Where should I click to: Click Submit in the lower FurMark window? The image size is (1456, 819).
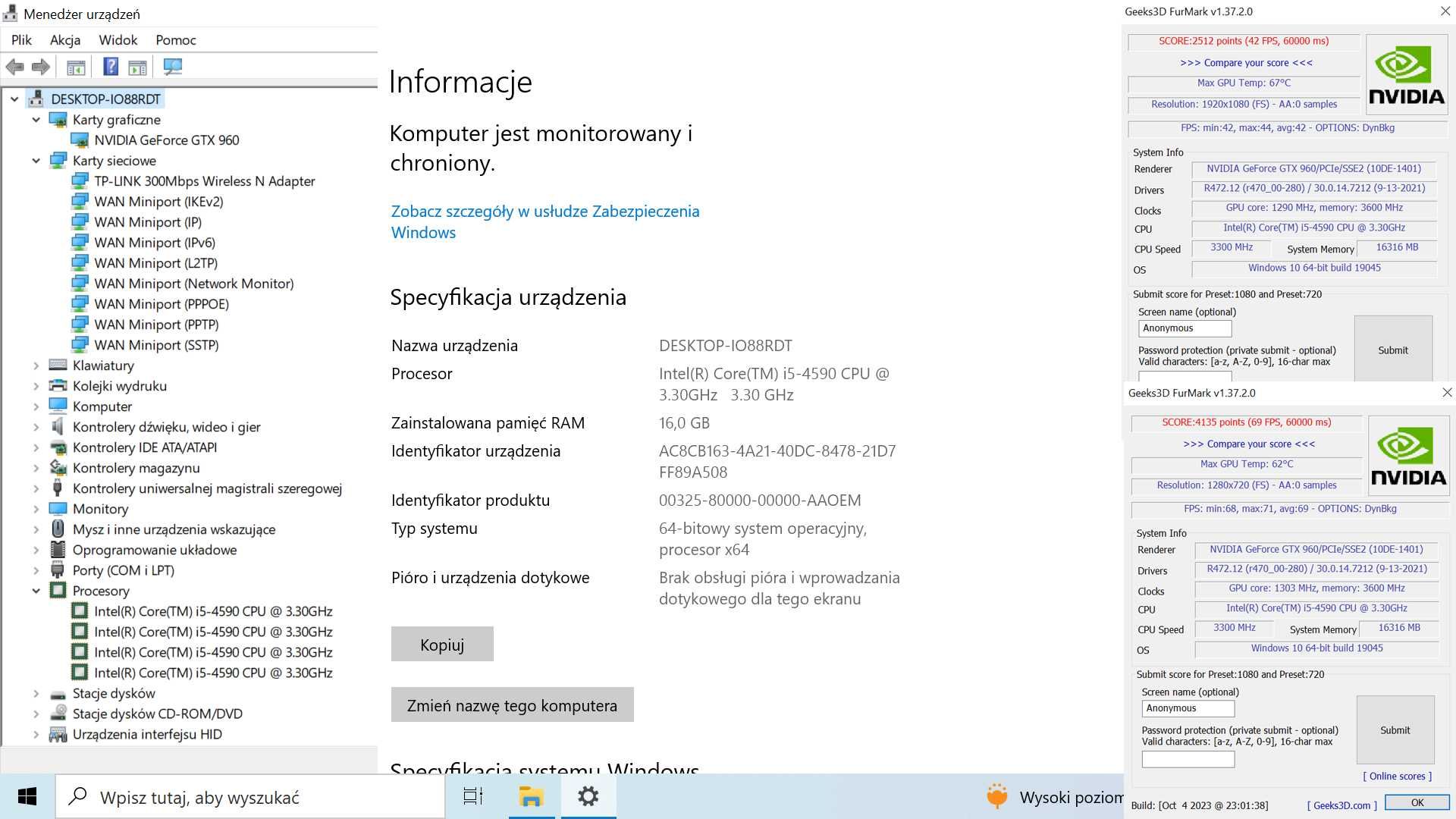pyautogui.click(x=1395, y=730)
